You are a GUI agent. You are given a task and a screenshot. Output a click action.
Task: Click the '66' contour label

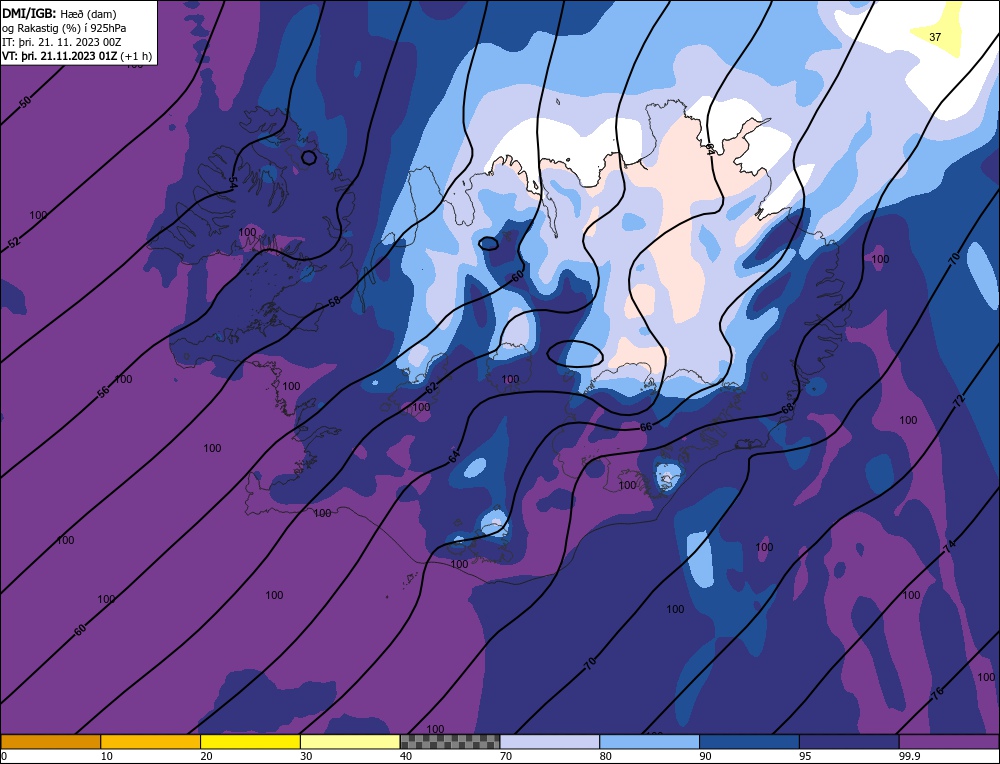pyautogui.click(x=646, y=427)
